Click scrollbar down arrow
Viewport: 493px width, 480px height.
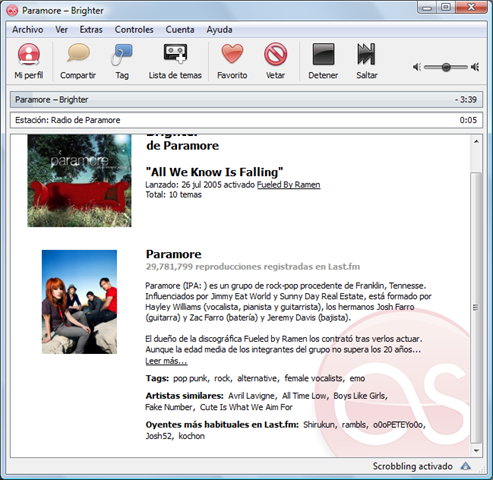tap(476, 451)
